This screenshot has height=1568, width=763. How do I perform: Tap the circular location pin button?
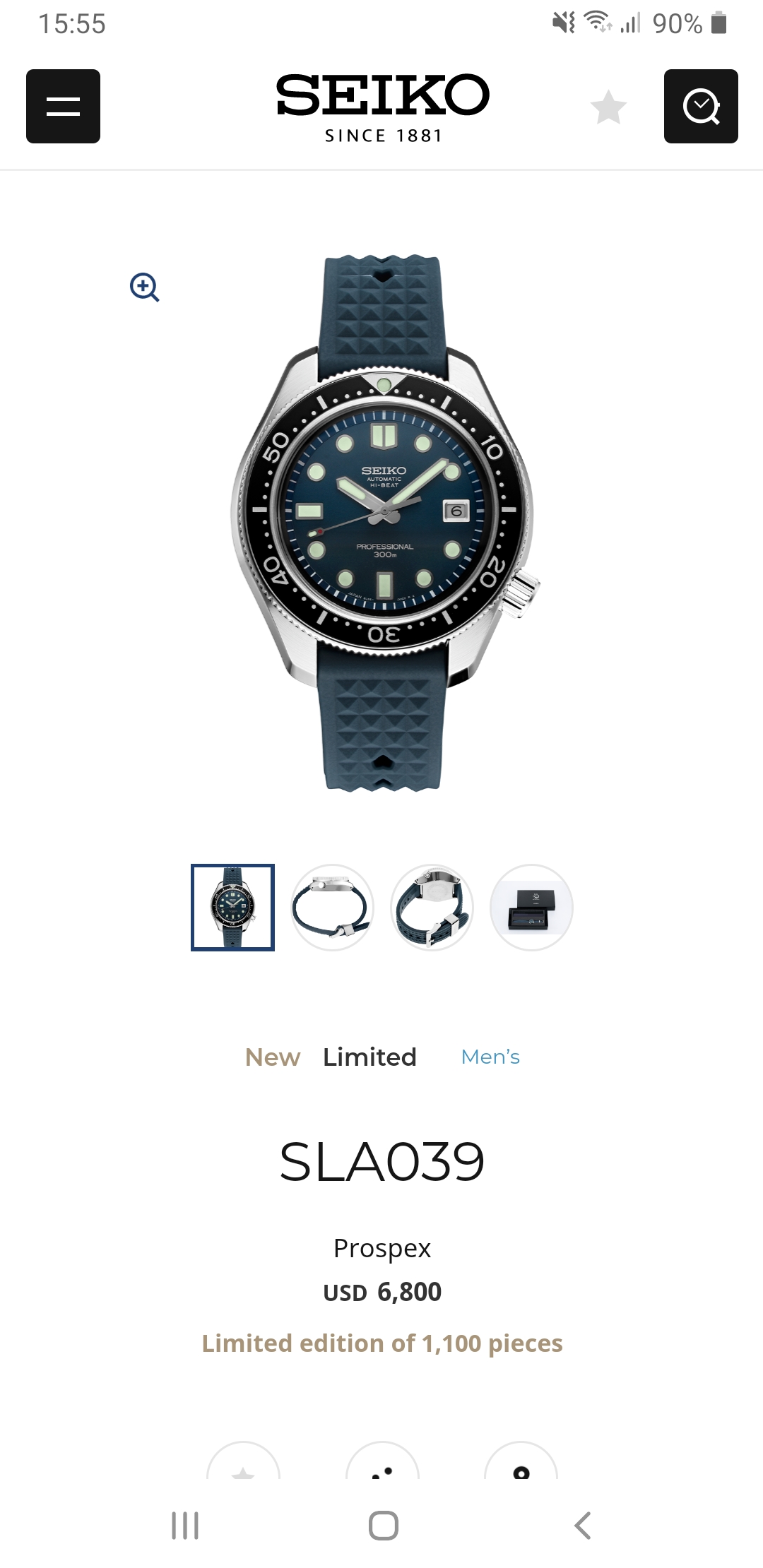521,1461
